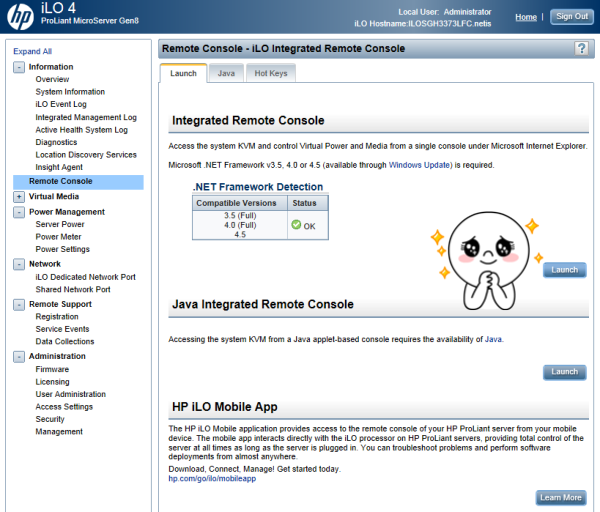The height and width of the screenshot is (512, 600).
Task: Open the iLO Event Log
Action: tap(61, 104)
